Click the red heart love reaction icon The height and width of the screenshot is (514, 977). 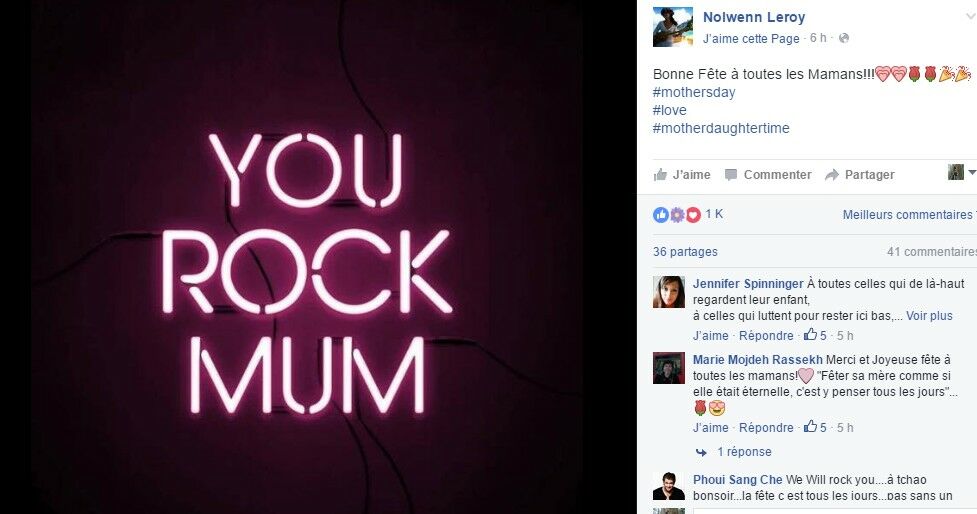click(693, 215)
